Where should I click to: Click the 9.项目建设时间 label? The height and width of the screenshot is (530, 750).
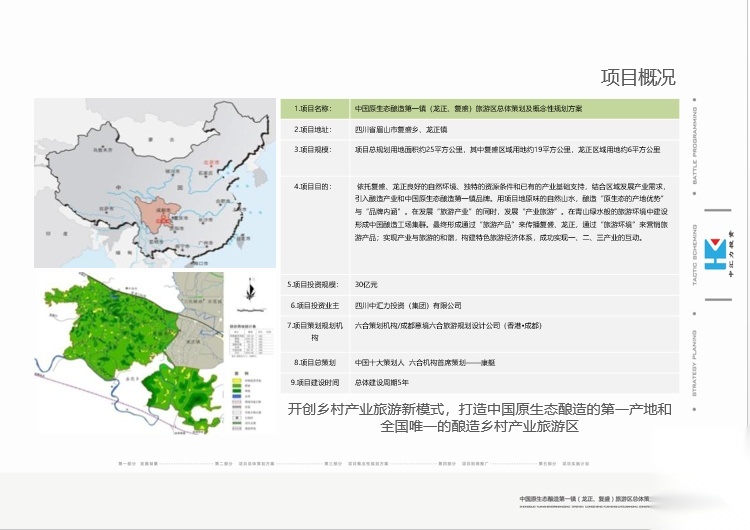[315, 382]
